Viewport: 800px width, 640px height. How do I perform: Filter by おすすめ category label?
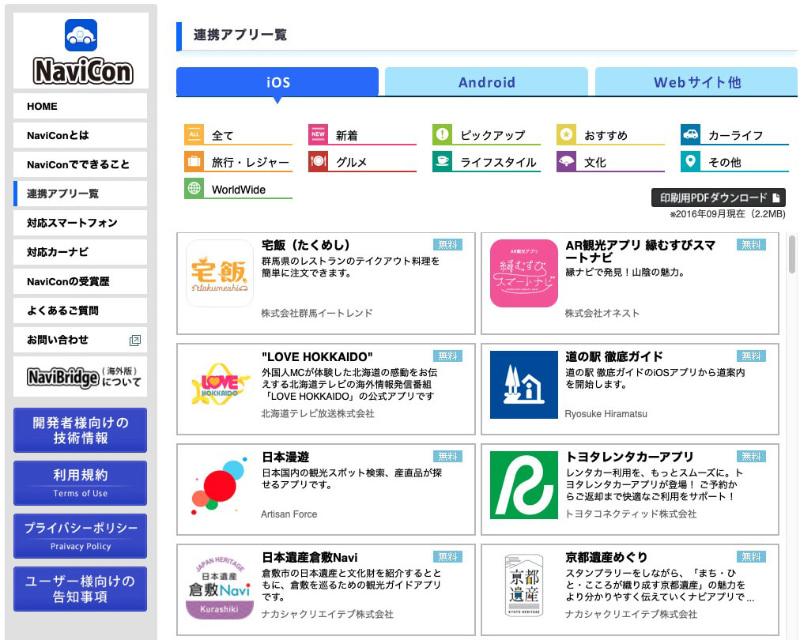tap(606, 136)
